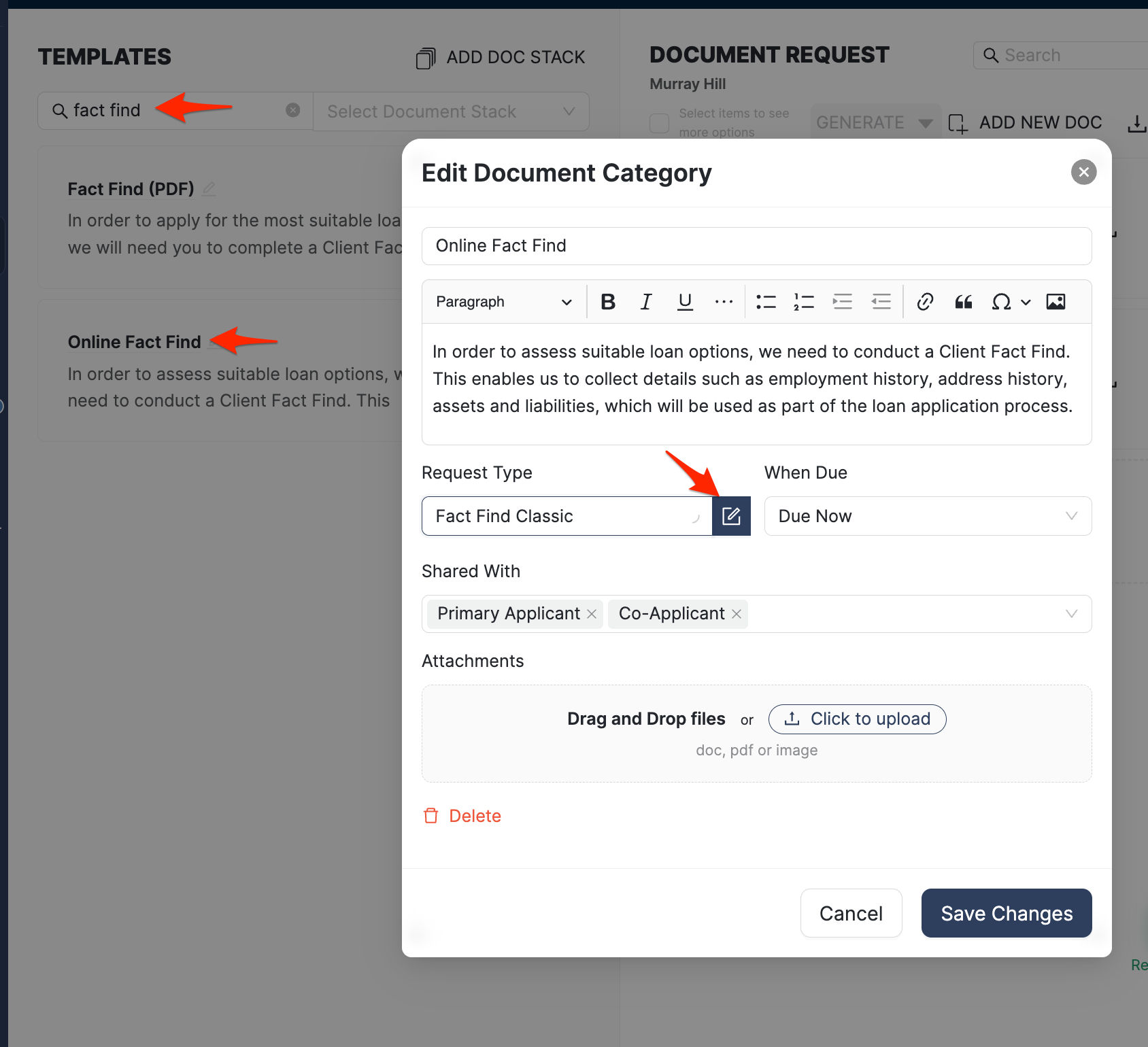Expand the Shared With dropdown arrow
This screenshot has width=1148, height=1047.
pyautogui.click(x=1071, y=614)
